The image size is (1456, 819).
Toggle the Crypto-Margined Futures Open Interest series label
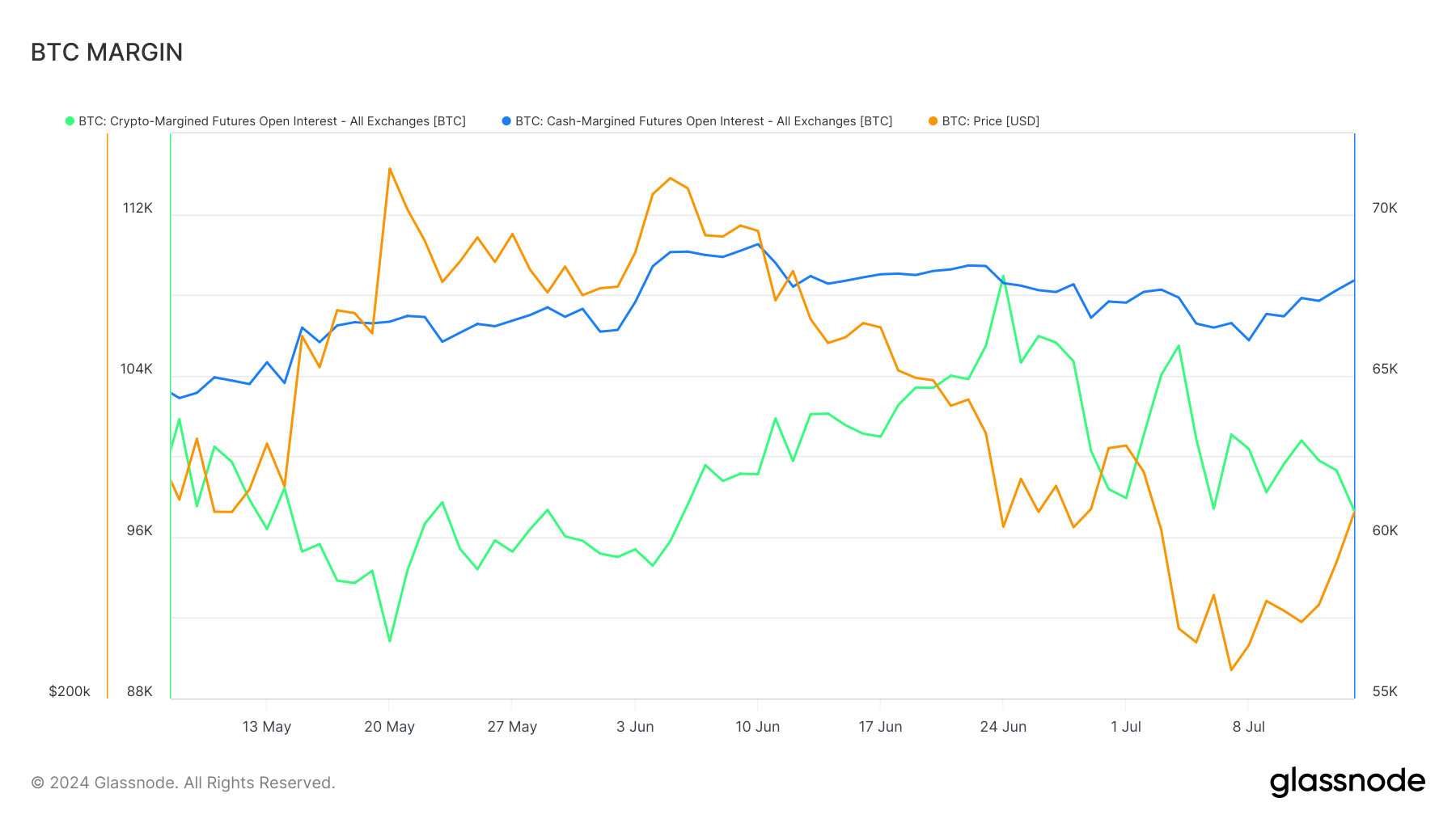(x=272, y=121)
